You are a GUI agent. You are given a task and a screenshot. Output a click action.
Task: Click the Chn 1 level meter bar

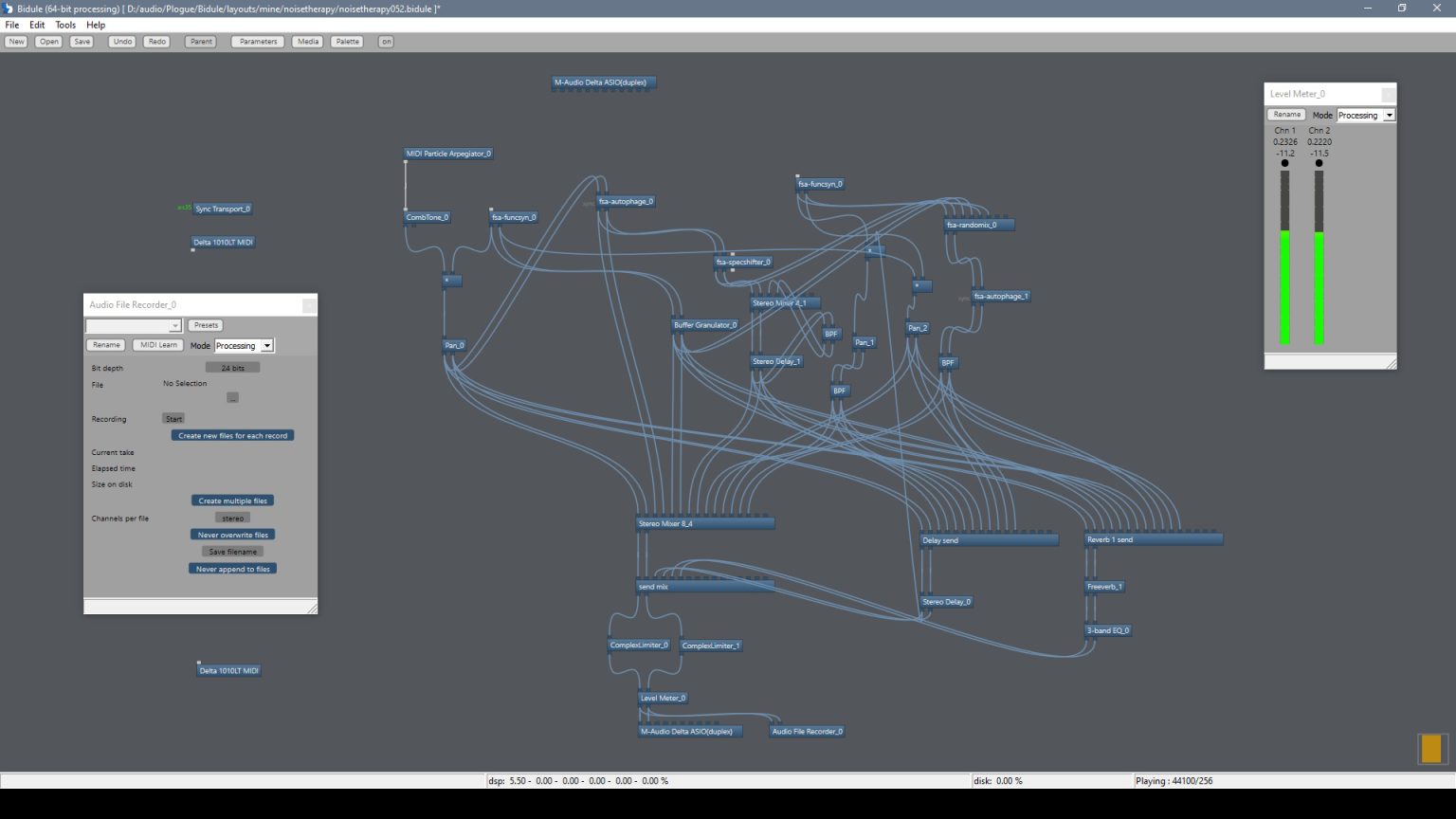(1285, 258)
